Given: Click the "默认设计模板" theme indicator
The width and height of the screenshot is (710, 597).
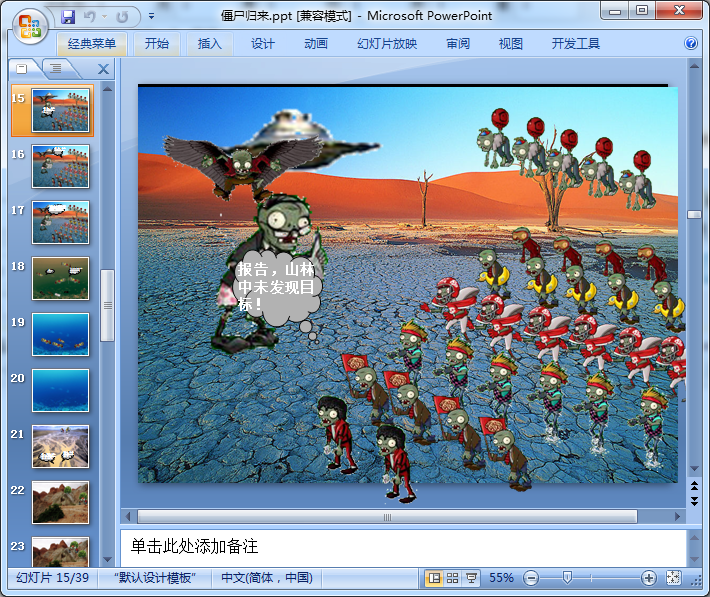Looking at the screenshot, I should 154,578.
